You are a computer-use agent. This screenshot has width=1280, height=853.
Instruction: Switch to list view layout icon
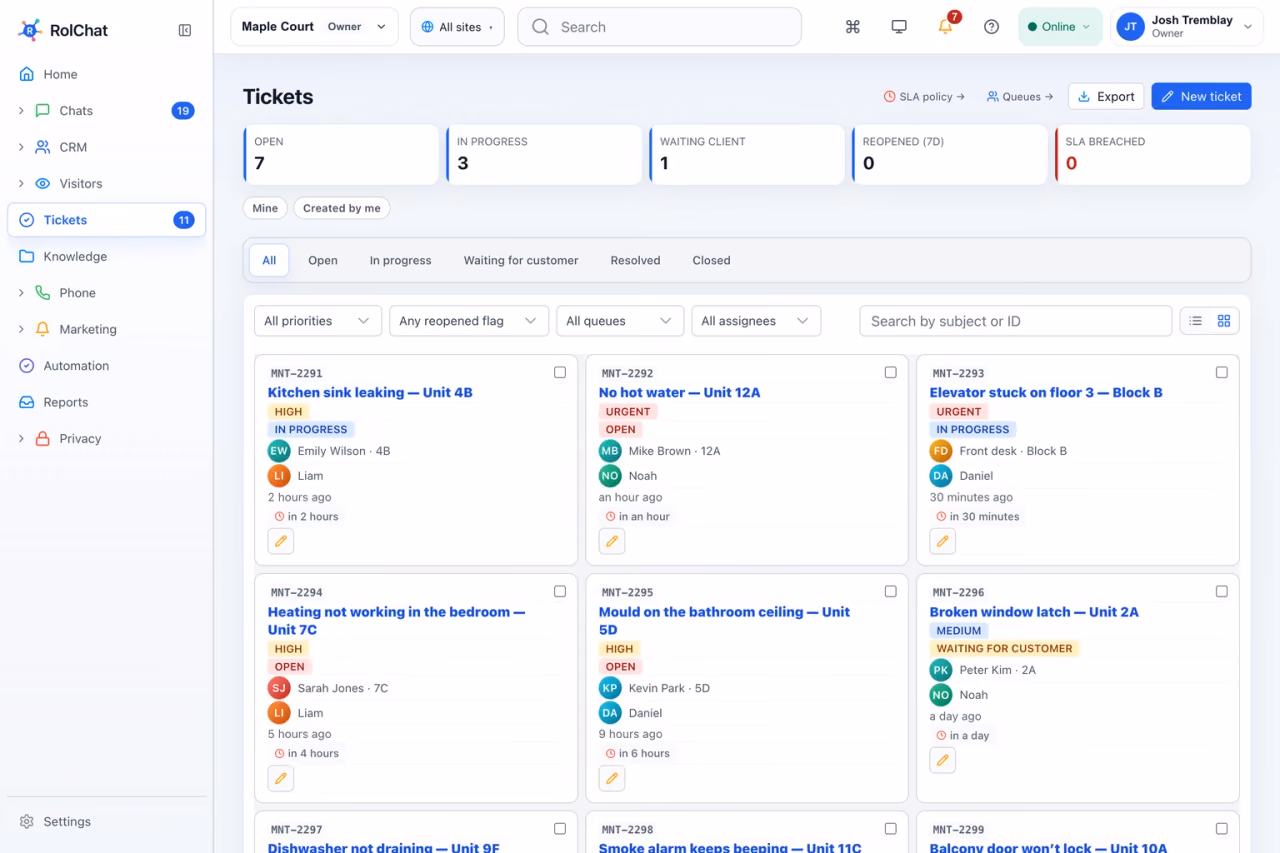1196,321
